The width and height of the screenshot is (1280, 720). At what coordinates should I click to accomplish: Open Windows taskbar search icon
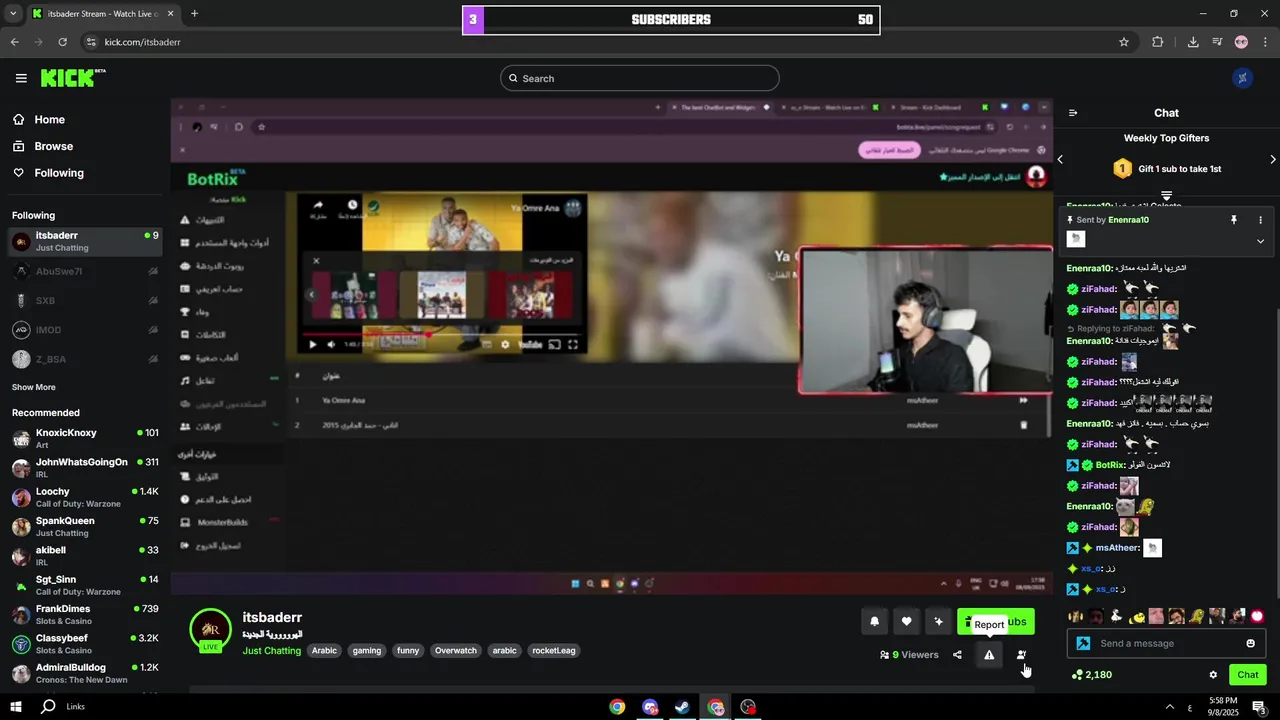point(48,707)
